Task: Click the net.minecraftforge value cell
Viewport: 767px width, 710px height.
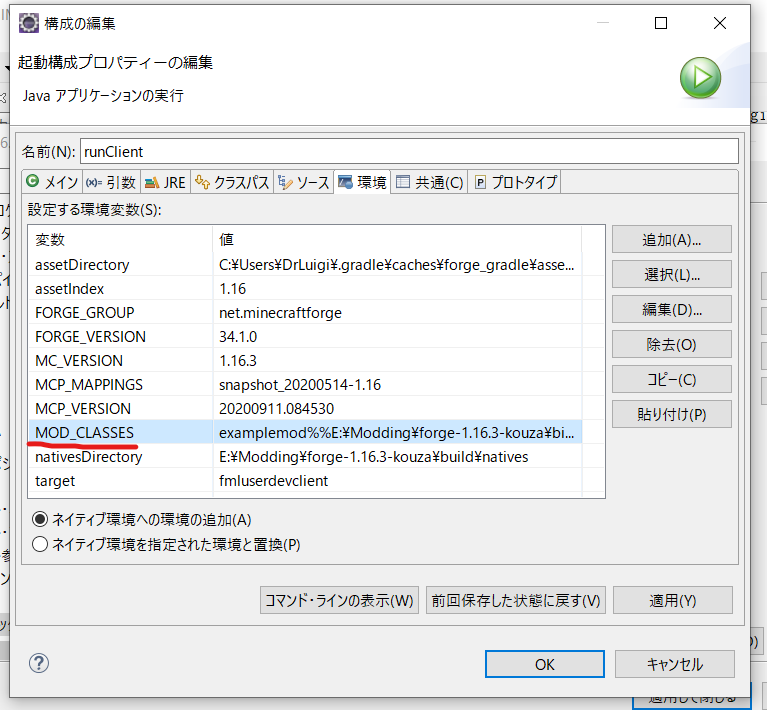Action: tap(397, 313)
